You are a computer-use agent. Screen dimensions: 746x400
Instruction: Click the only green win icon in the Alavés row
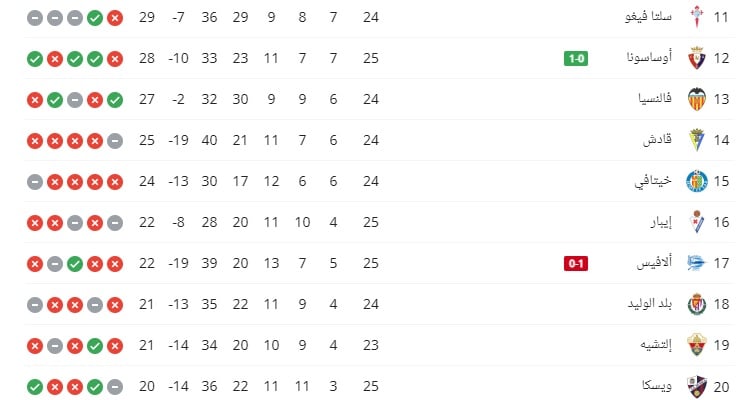[x=75, y=264]
